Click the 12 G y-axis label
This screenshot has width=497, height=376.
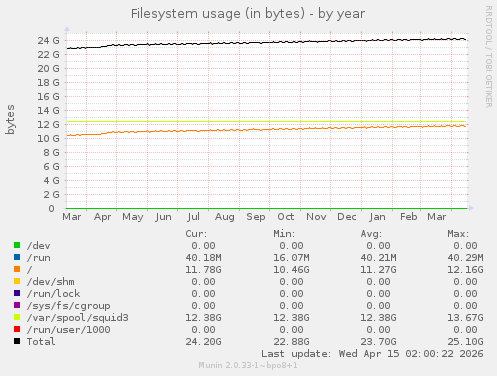pyautogui.click(x=48, y=125)
